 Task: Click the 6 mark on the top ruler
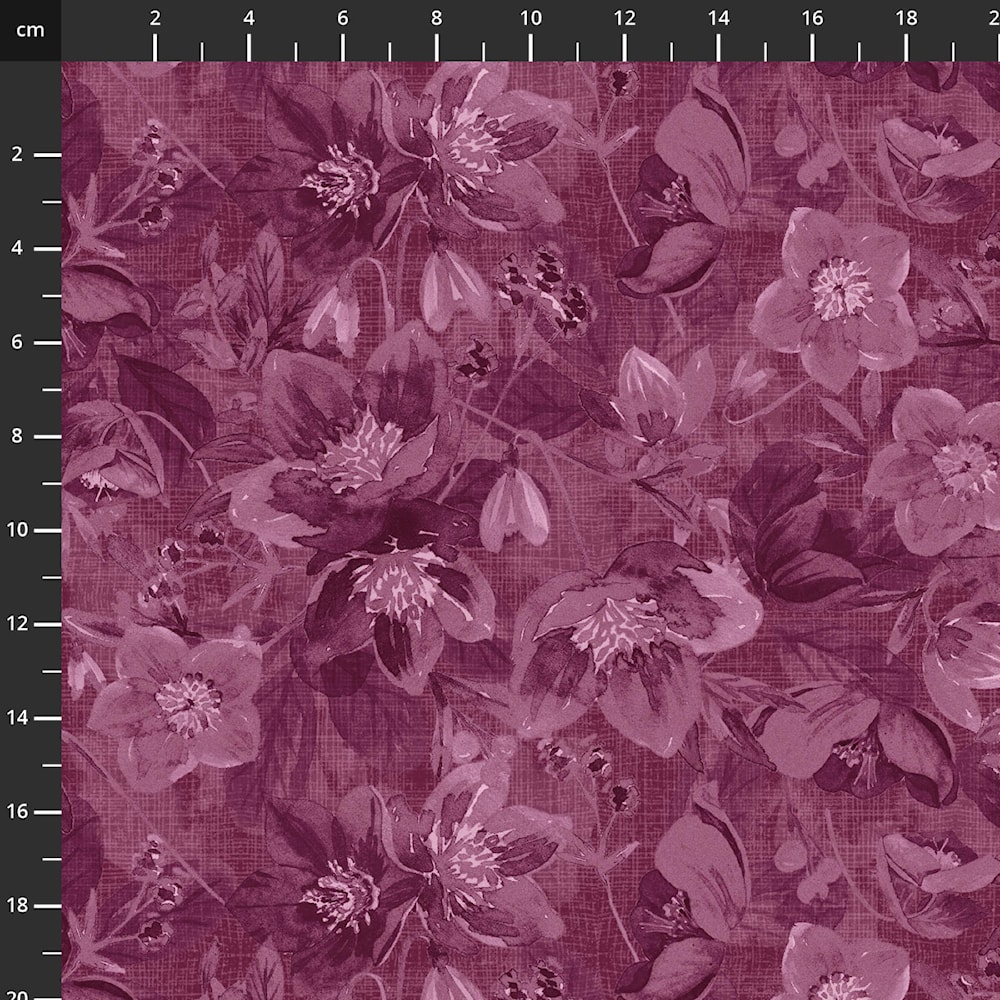pos(343,18)
